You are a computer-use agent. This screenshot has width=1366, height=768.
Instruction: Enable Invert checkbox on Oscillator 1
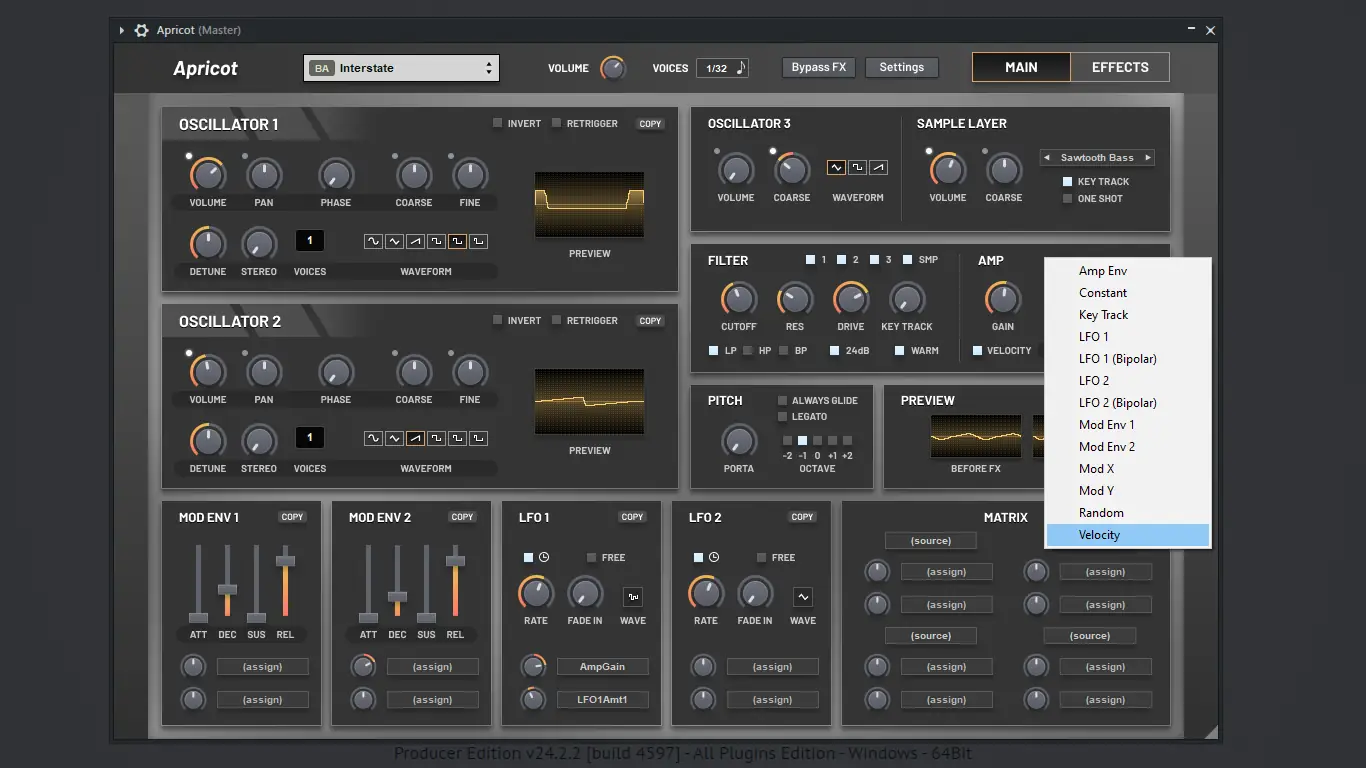[498, 124]
